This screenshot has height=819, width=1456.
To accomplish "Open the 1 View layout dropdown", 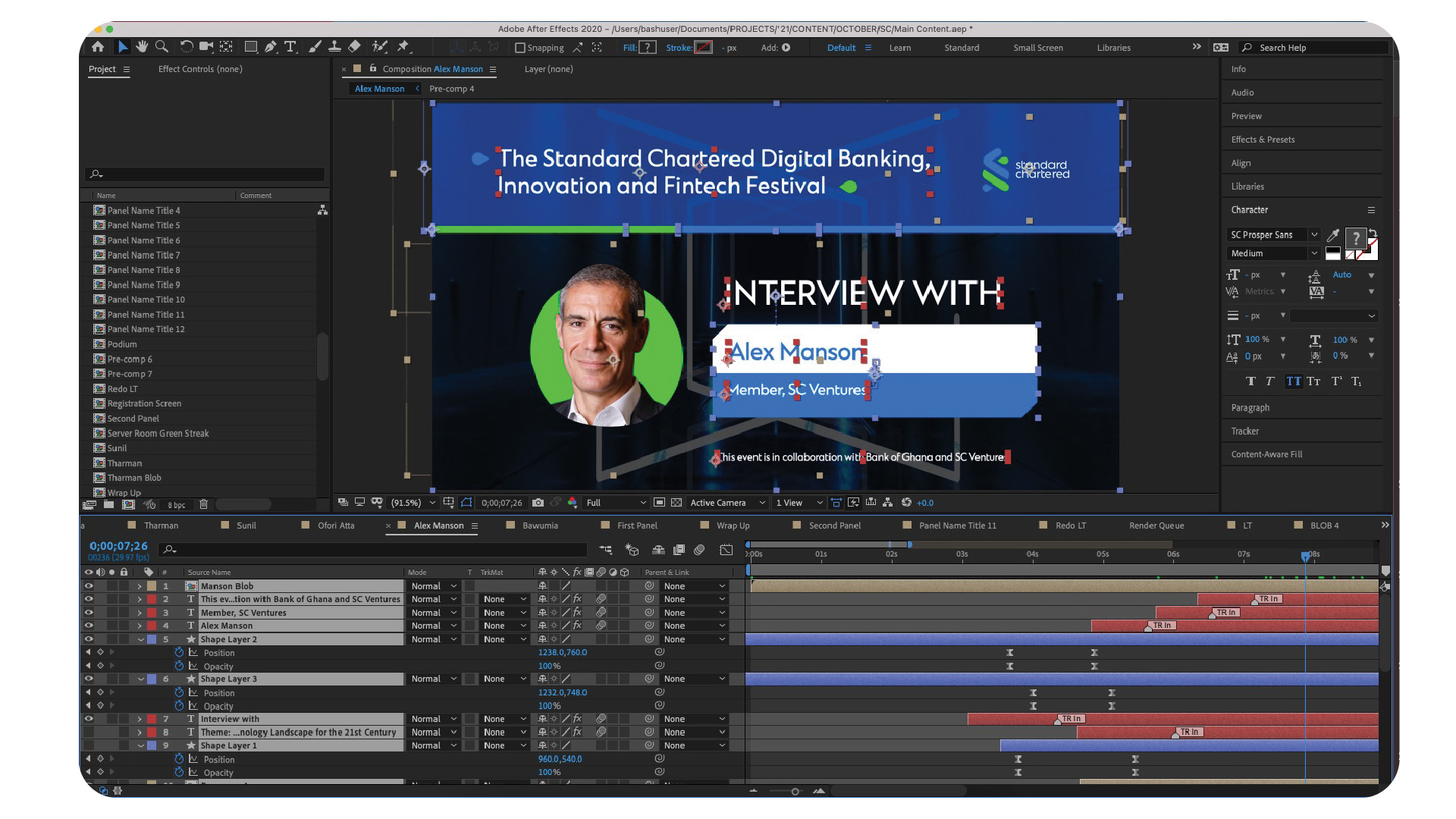I will (799, 503).
